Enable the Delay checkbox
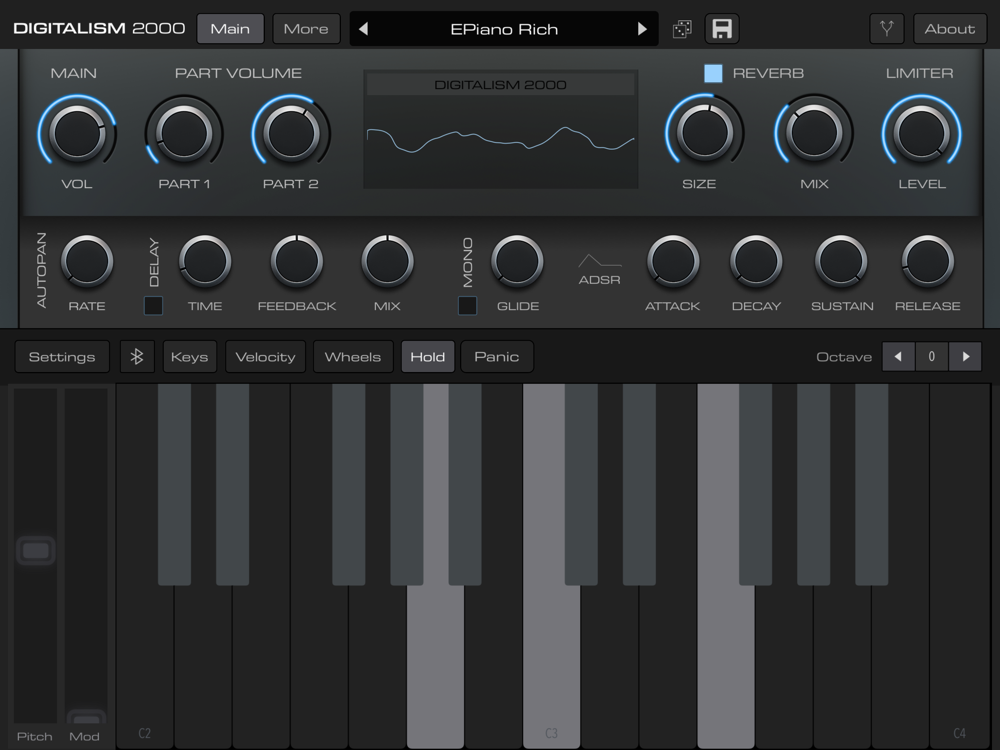Image resolution: width=1000 pixels, height=750 pixels. (x=153, y=305)
